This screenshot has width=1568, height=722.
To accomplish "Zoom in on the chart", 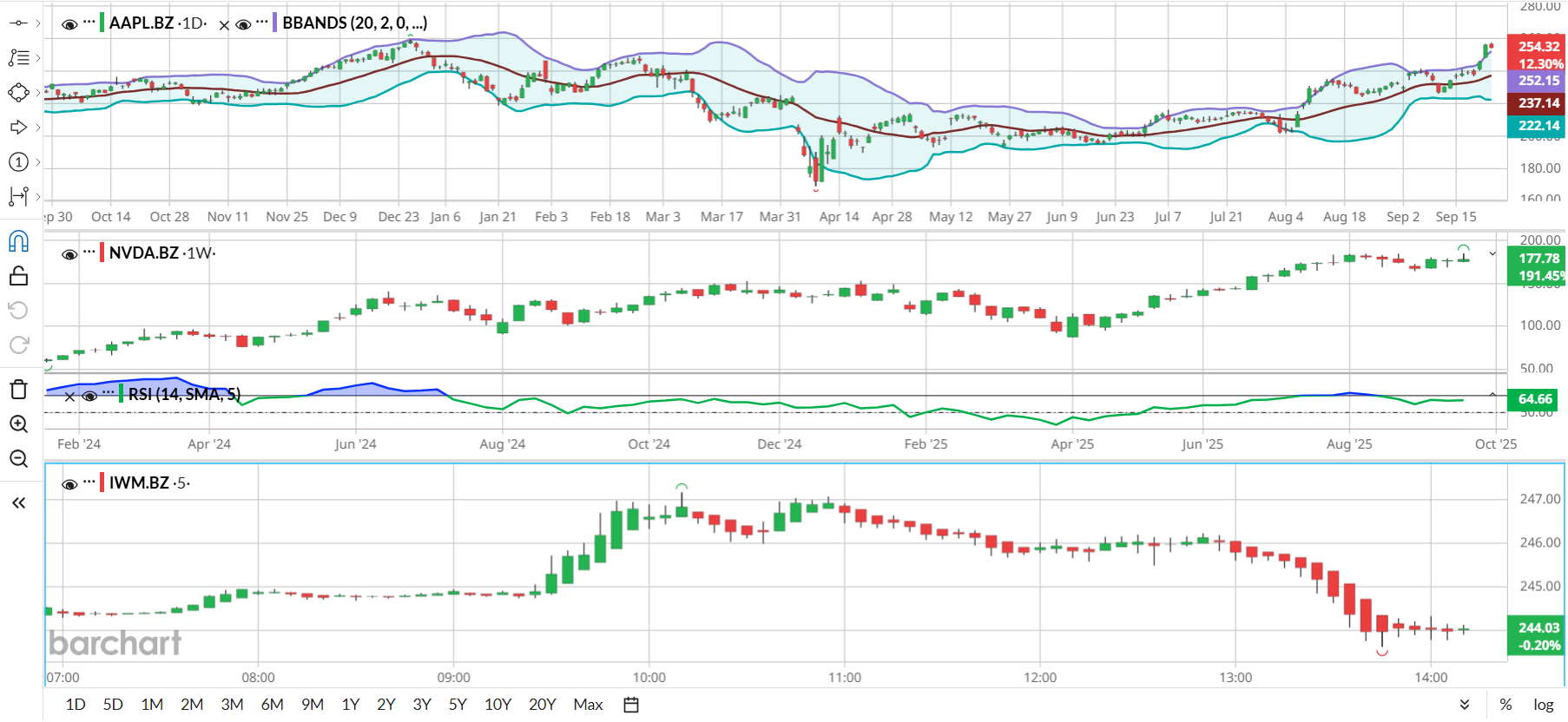I will click(x=18, y=424).
